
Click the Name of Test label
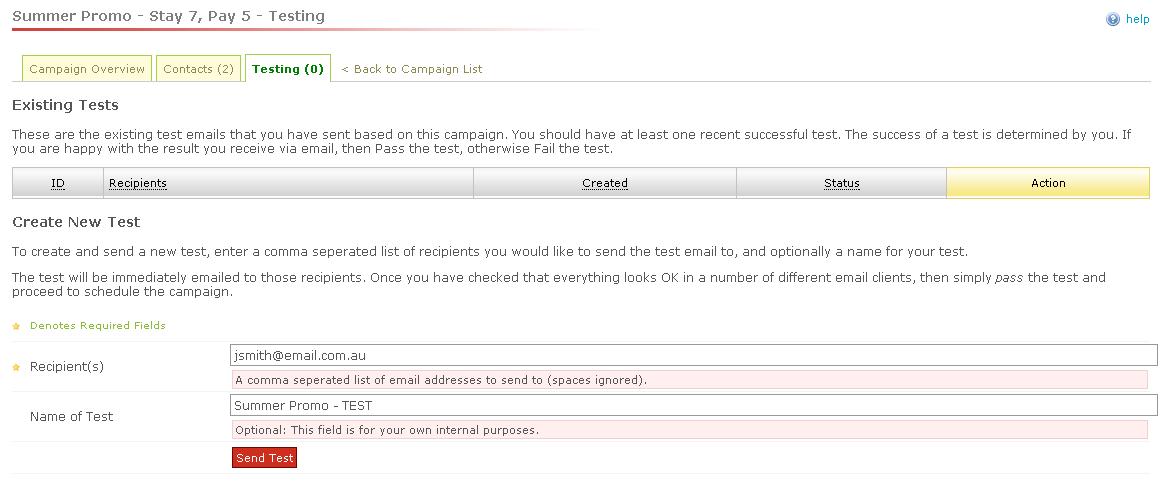click(72, 417)
